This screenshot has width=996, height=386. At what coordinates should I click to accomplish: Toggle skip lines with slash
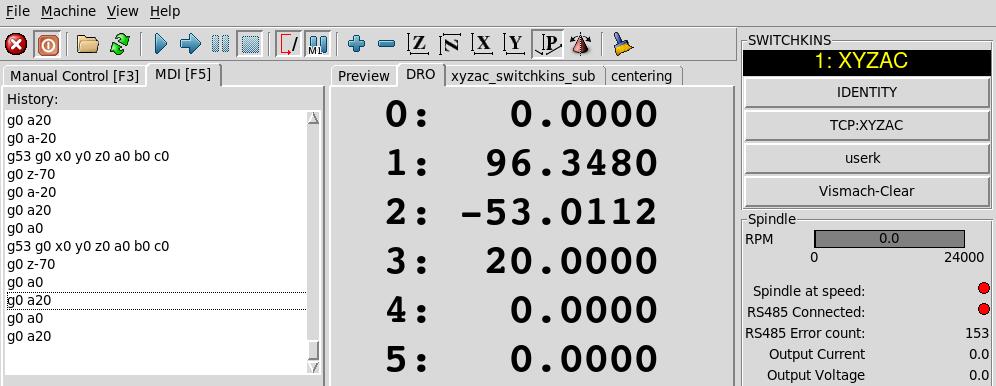(x=289, y=44)
